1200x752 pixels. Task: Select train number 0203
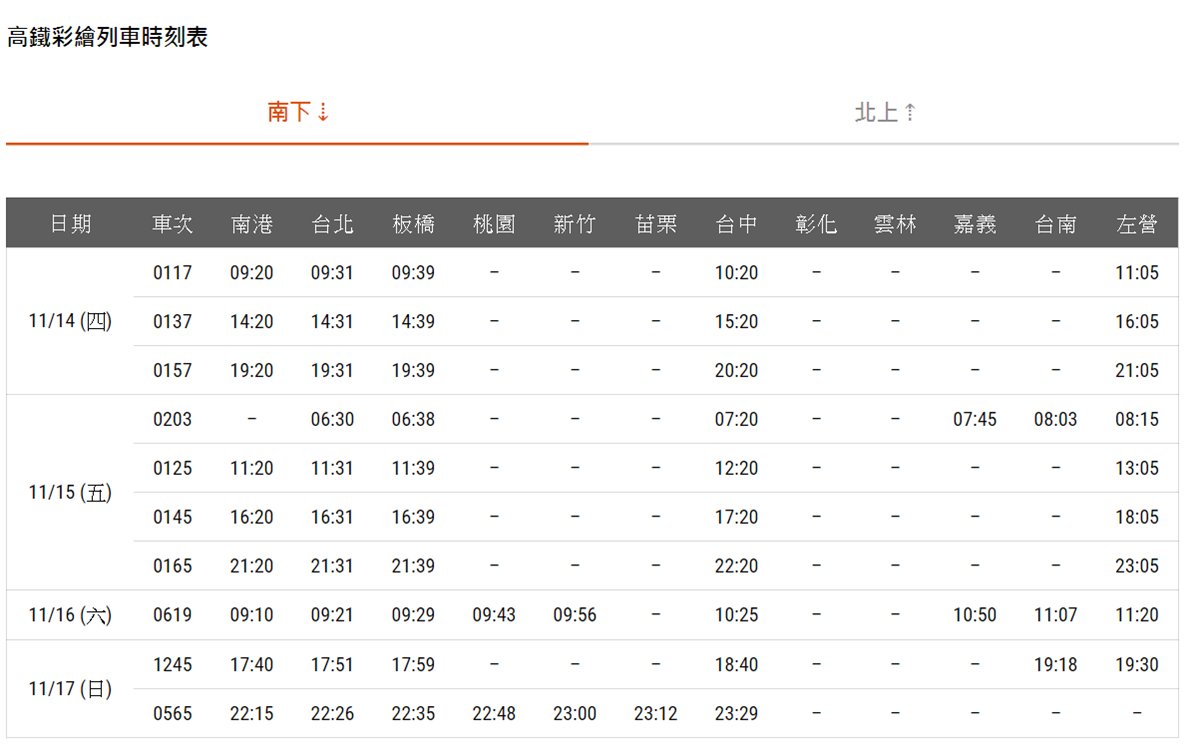172,419
